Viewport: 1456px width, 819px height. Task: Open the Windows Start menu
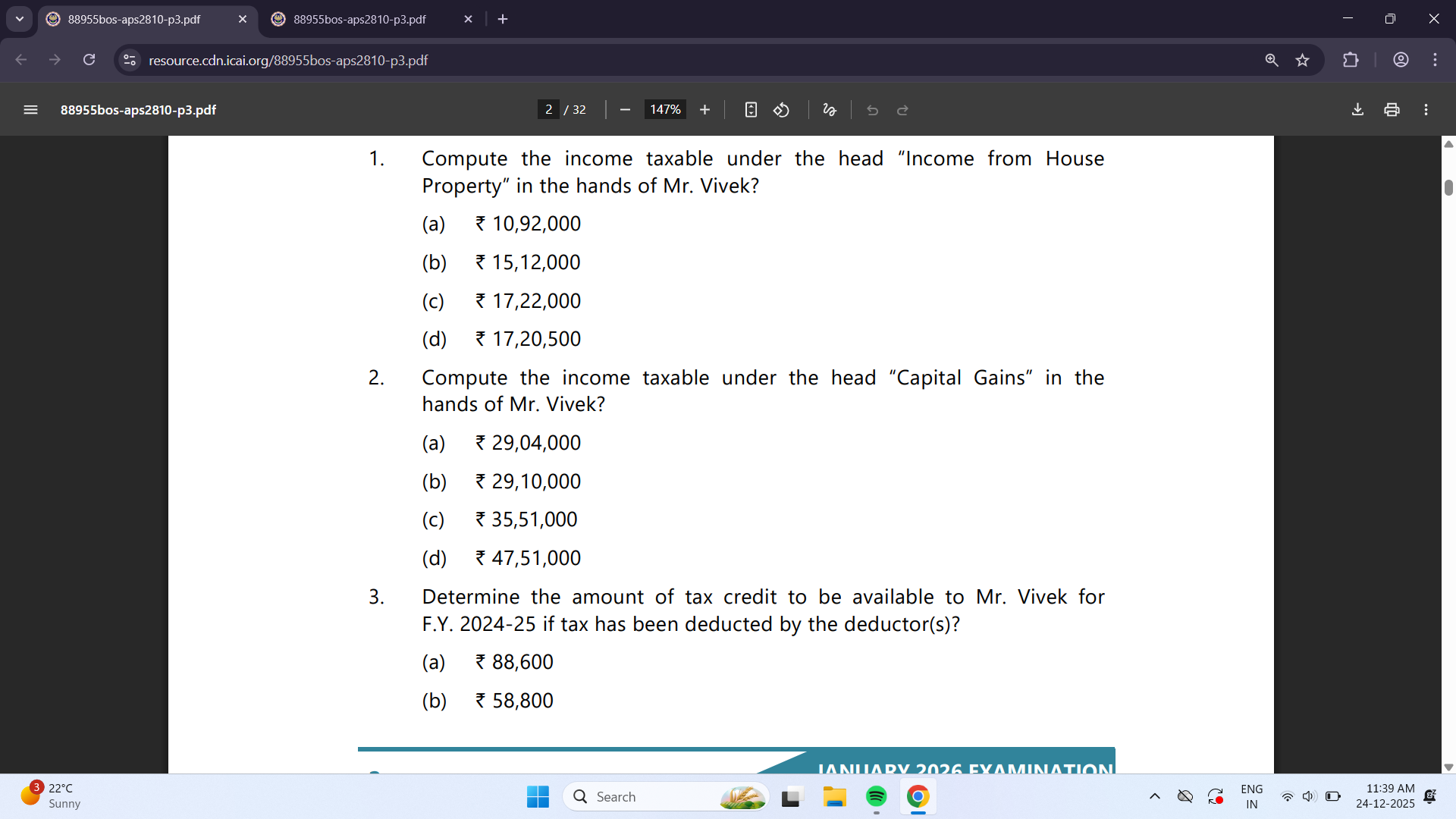coord(538,796)
